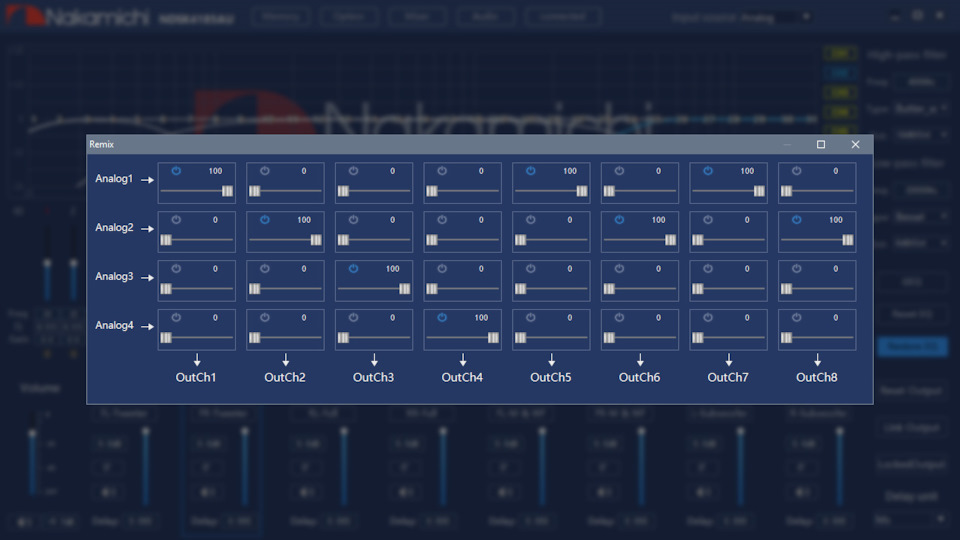Click the Analog3 to OutCh5 level slider
Viewport: 960px width, 540px height.
[x=551, y=289]
